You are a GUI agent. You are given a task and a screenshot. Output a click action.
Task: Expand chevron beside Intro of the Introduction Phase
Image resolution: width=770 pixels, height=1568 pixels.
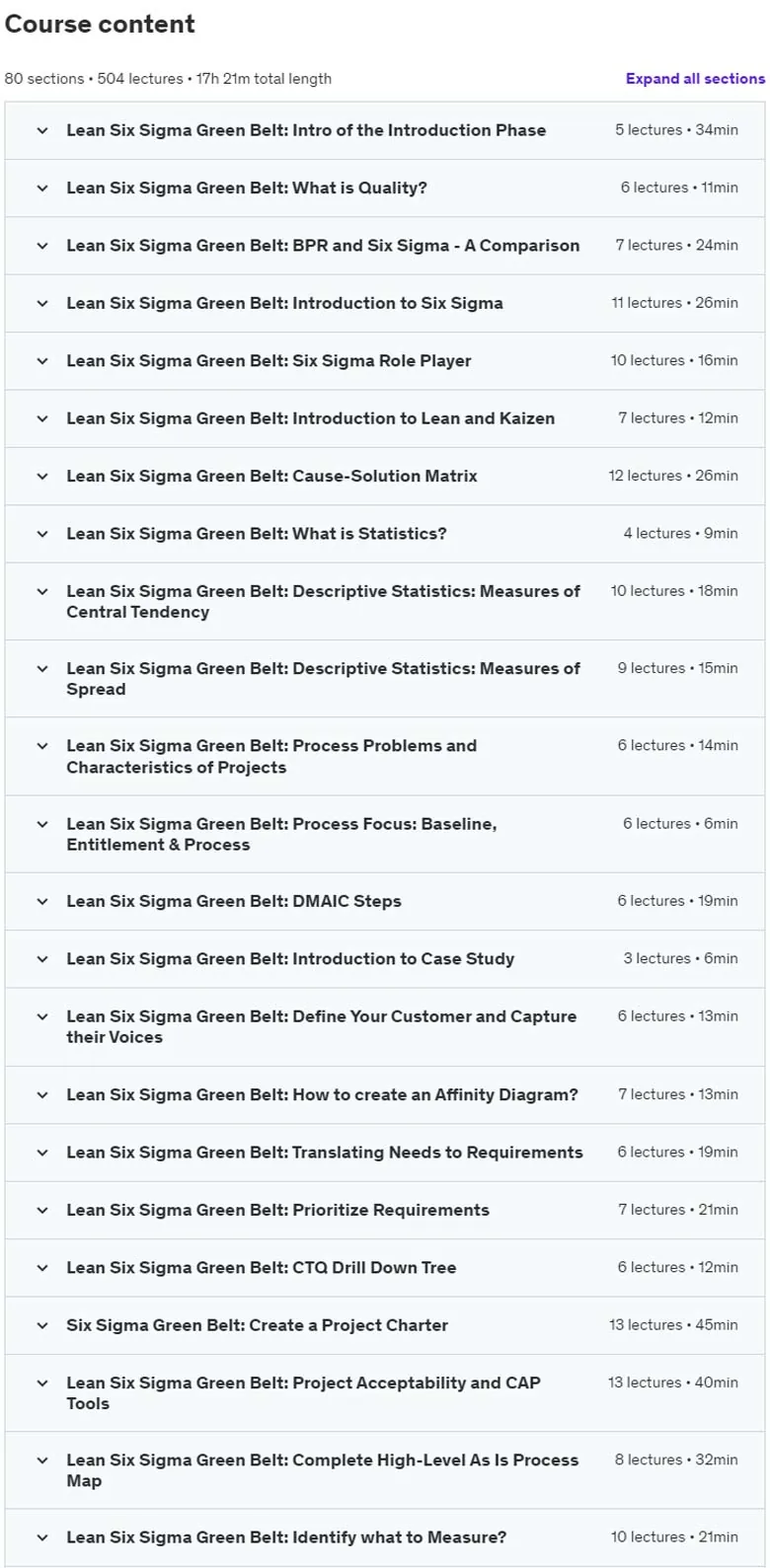pos(41,130)
